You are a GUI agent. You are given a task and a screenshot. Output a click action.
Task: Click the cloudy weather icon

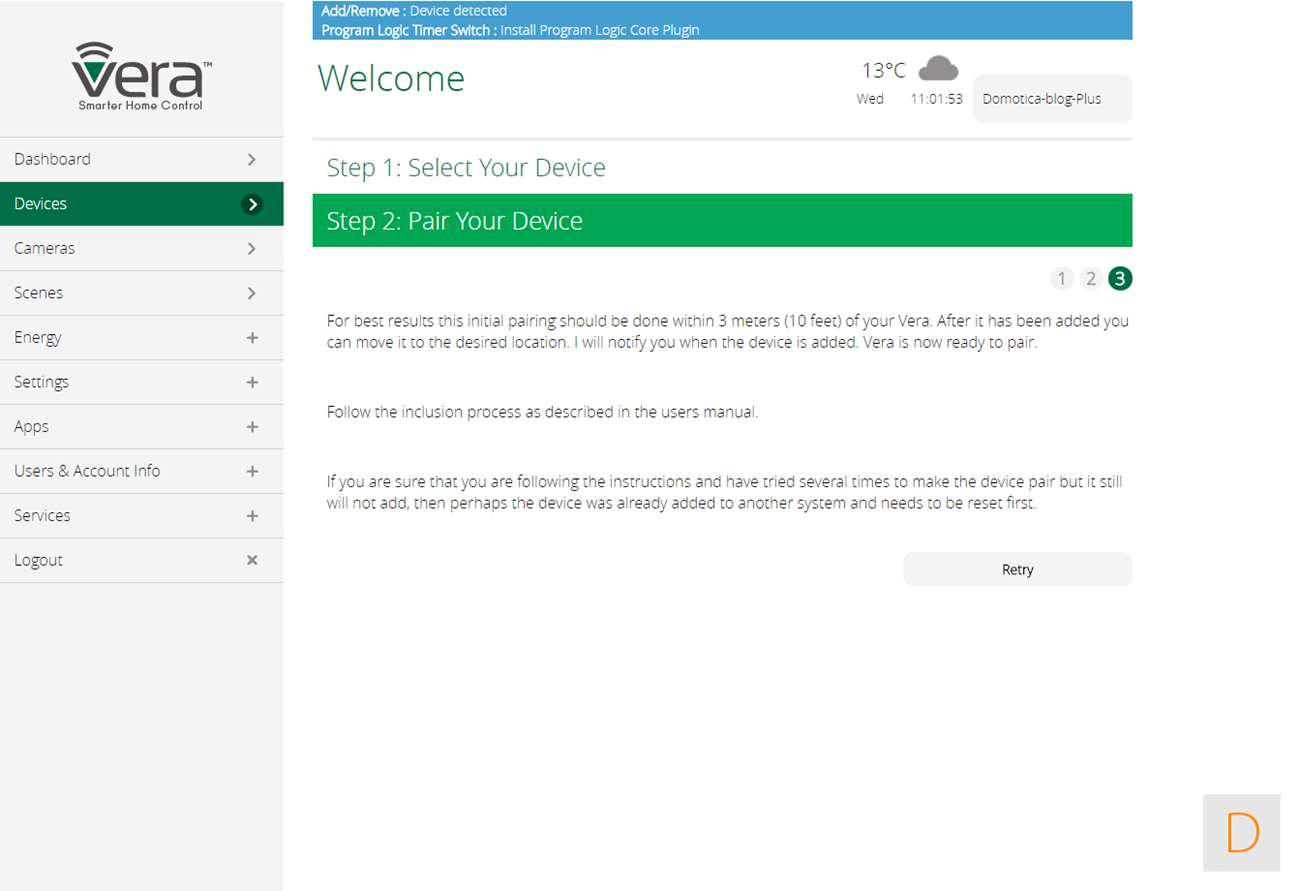pyautogui.click(x=938, y=69)
